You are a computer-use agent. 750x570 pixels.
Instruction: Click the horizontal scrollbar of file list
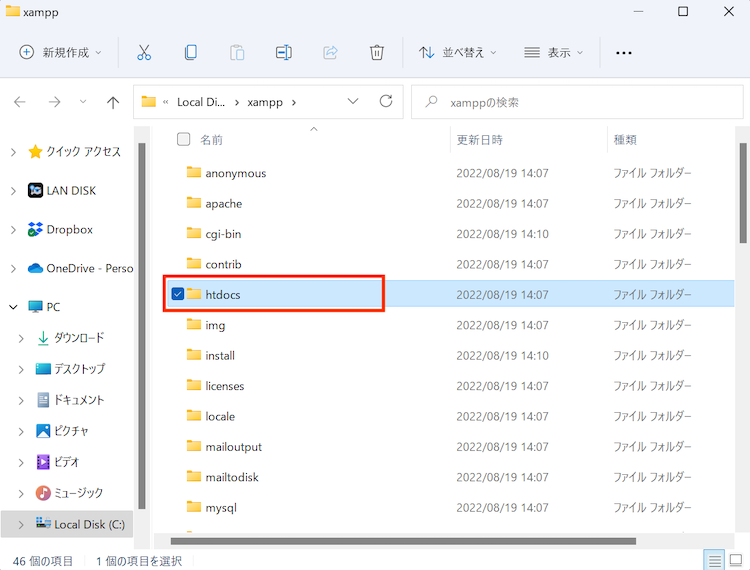(x=403, y=541)
